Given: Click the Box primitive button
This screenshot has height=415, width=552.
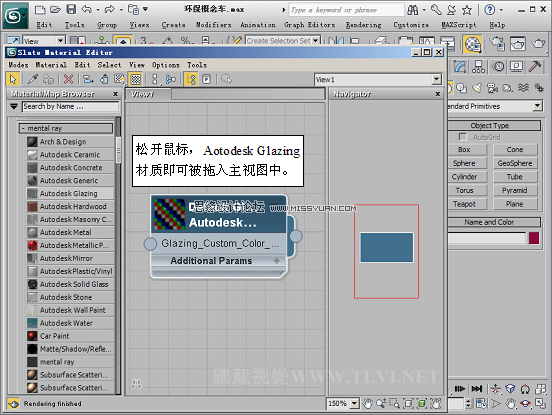Looking at the screenshot, I should coord(467,150).
